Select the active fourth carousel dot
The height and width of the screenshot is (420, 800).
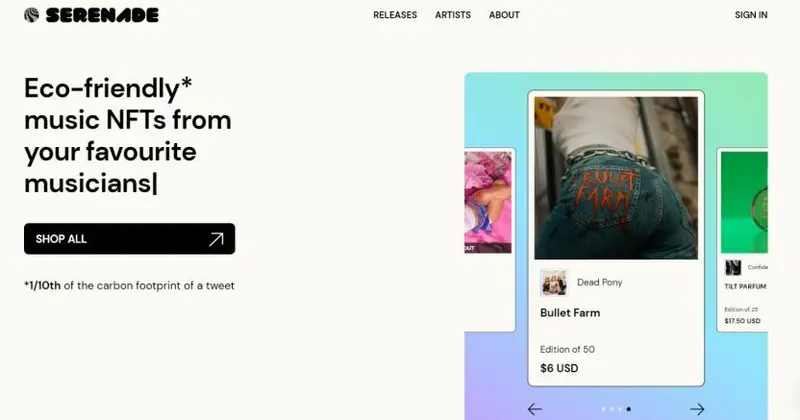click(629, 409)
